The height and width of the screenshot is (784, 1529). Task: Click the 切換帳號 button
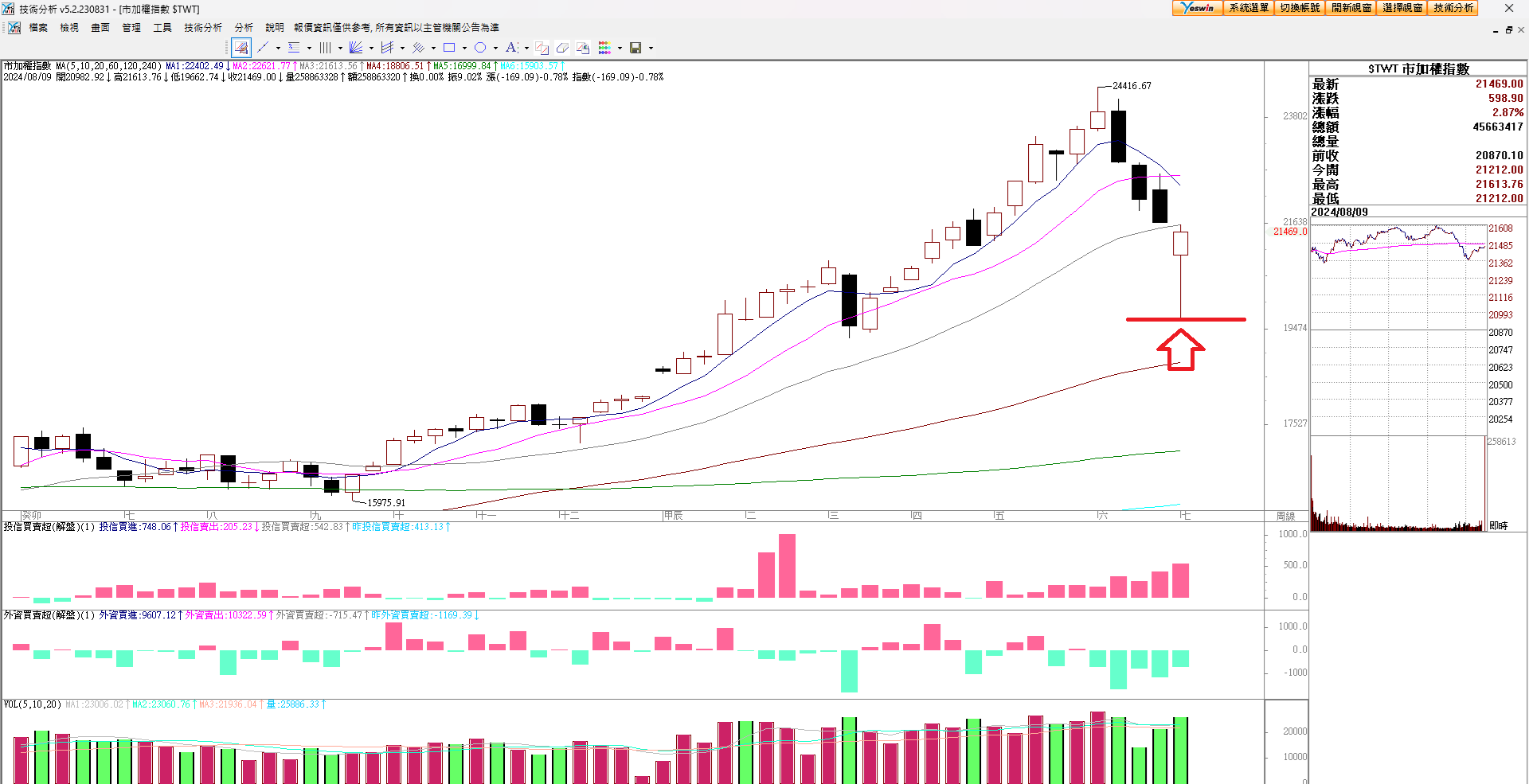pyautogui.click(x=1300, y=8)
